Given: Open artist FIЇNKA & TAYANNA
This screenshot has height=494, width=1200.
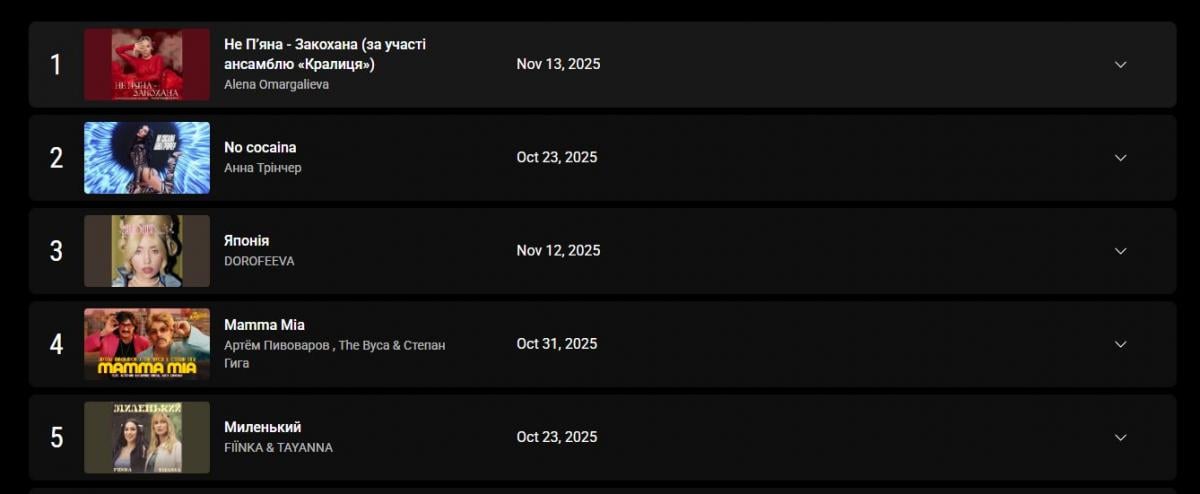Looking at the screenshot, I should [278, 448].
